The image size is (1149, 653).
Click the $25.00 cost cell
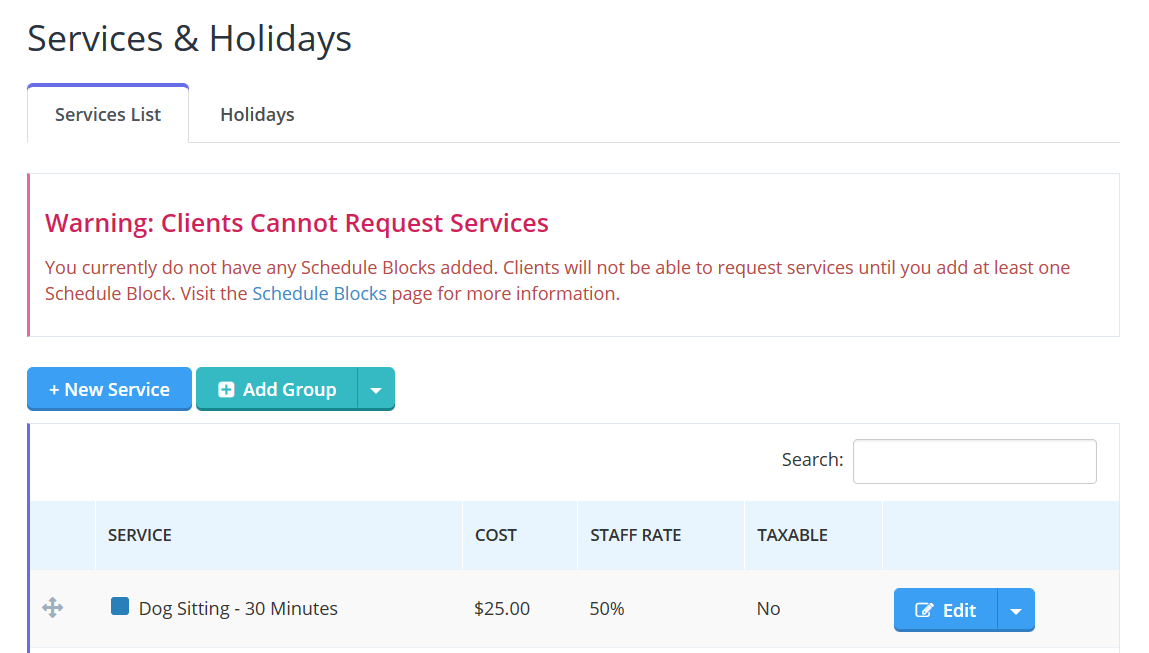502,608
